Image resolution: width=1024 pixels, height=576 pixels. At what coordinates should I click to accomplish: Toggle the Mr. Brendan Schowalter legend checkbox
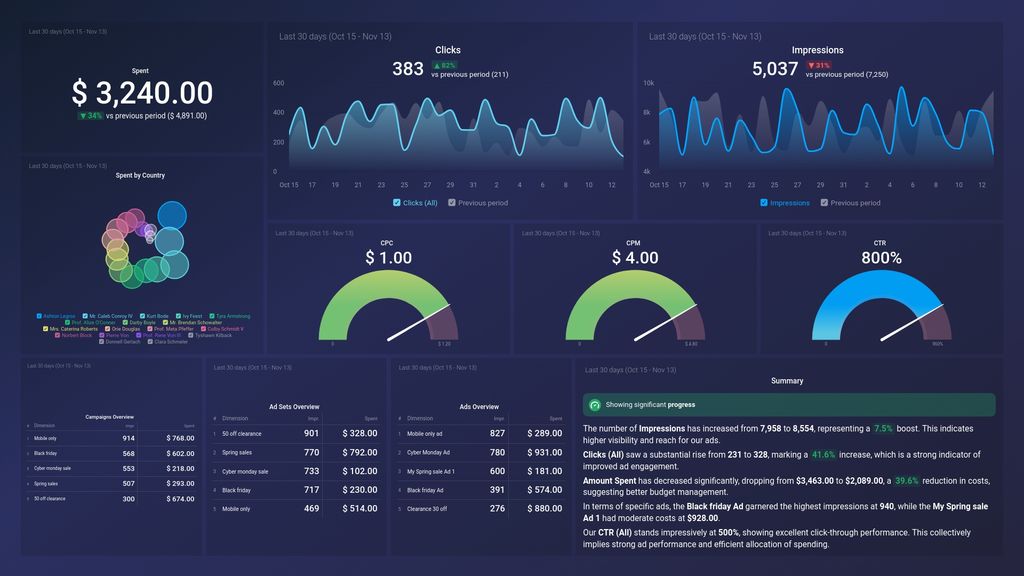click(165, 323)
